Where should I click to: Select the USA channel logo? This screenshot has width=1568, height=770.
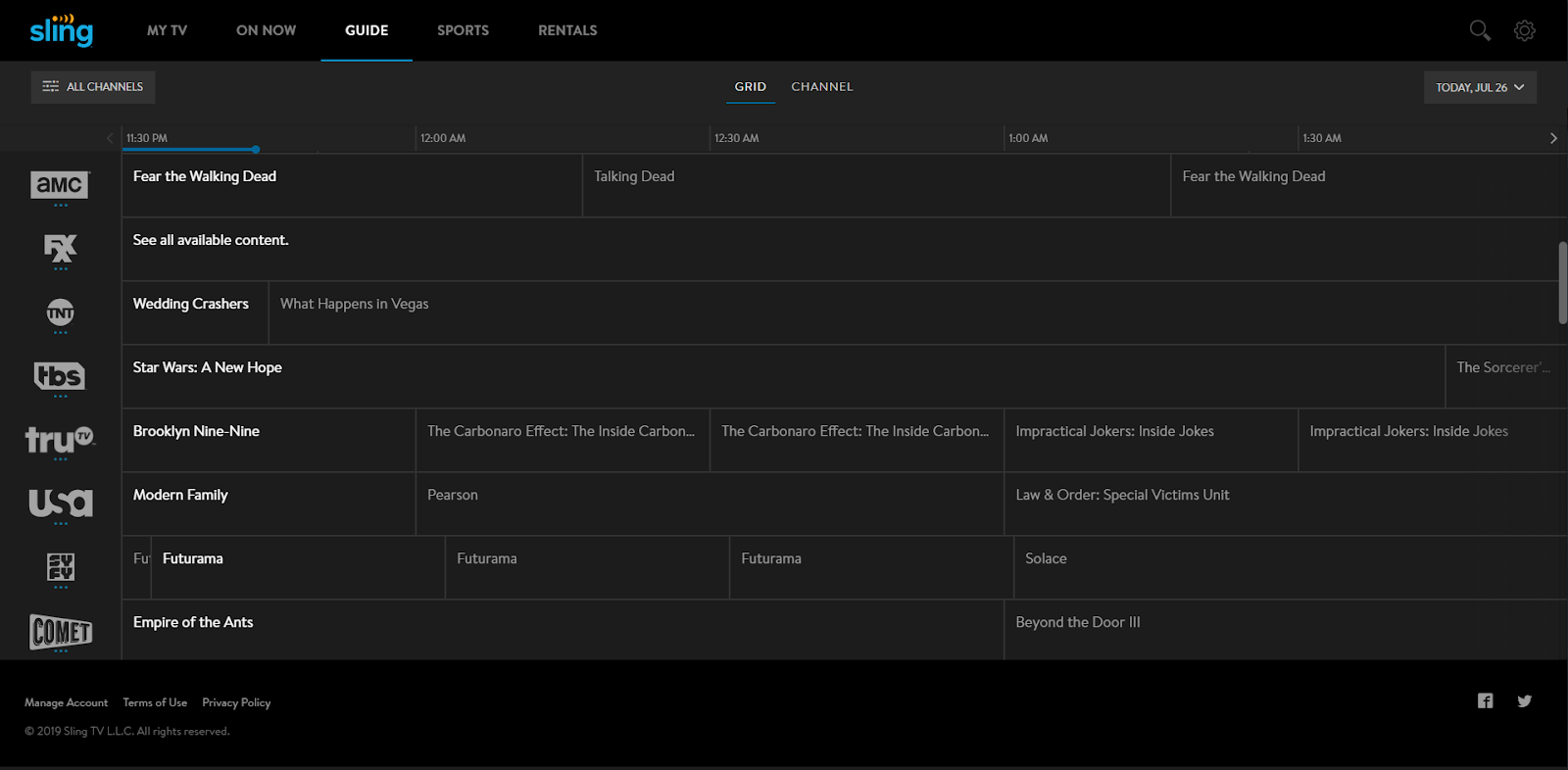point(61,504)
